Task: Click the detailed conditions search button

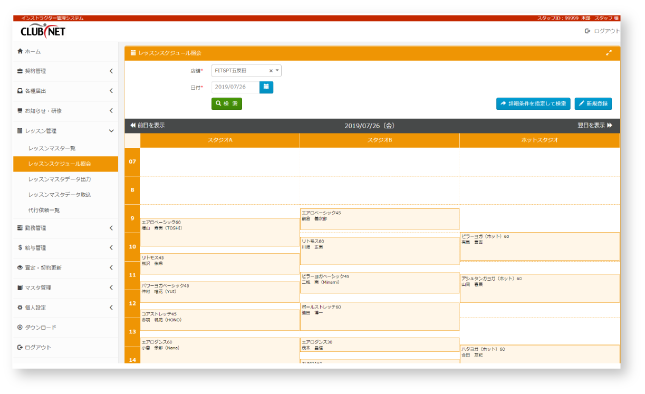Action: pos(533,104)
